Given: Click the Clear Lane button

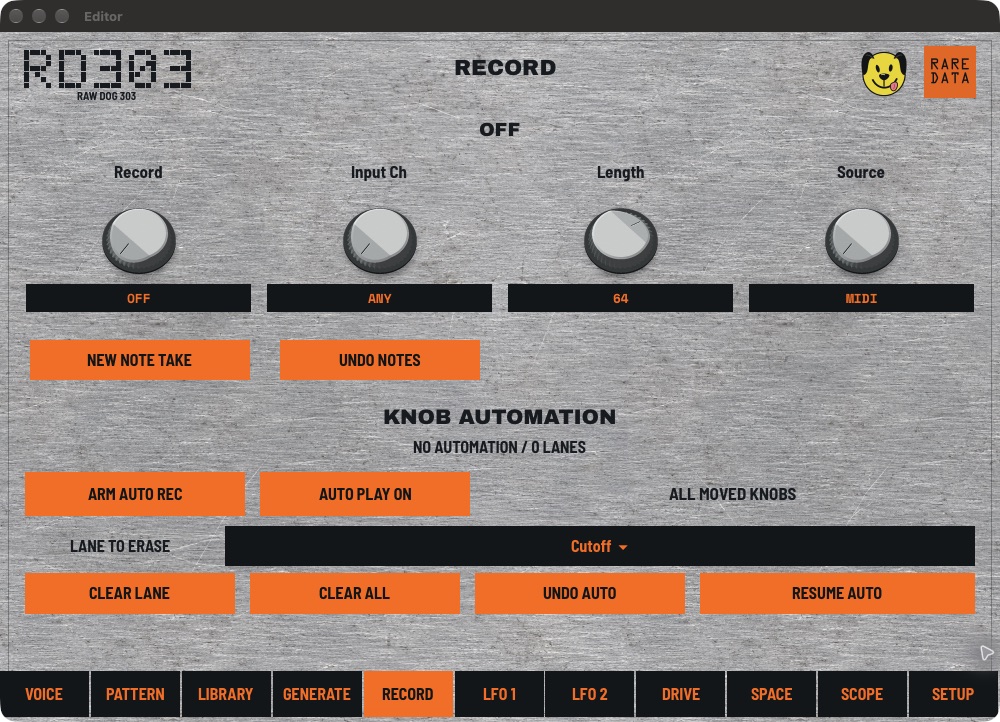Looking at the screenshot, I should tap(129, 593).
